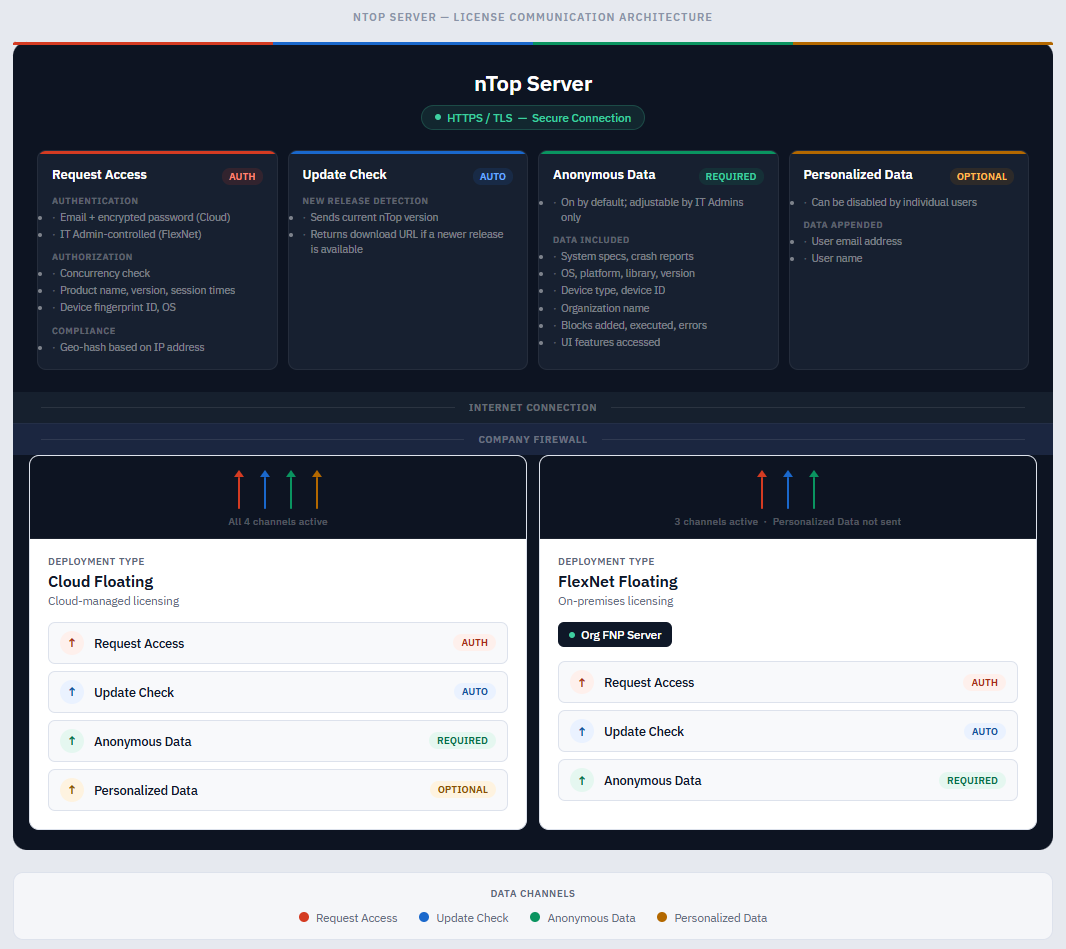Click AUTO tag in FlexNet Update Check row
Image resolution: width=1066 pixels, height=949 pixels.
click(984, 731)
